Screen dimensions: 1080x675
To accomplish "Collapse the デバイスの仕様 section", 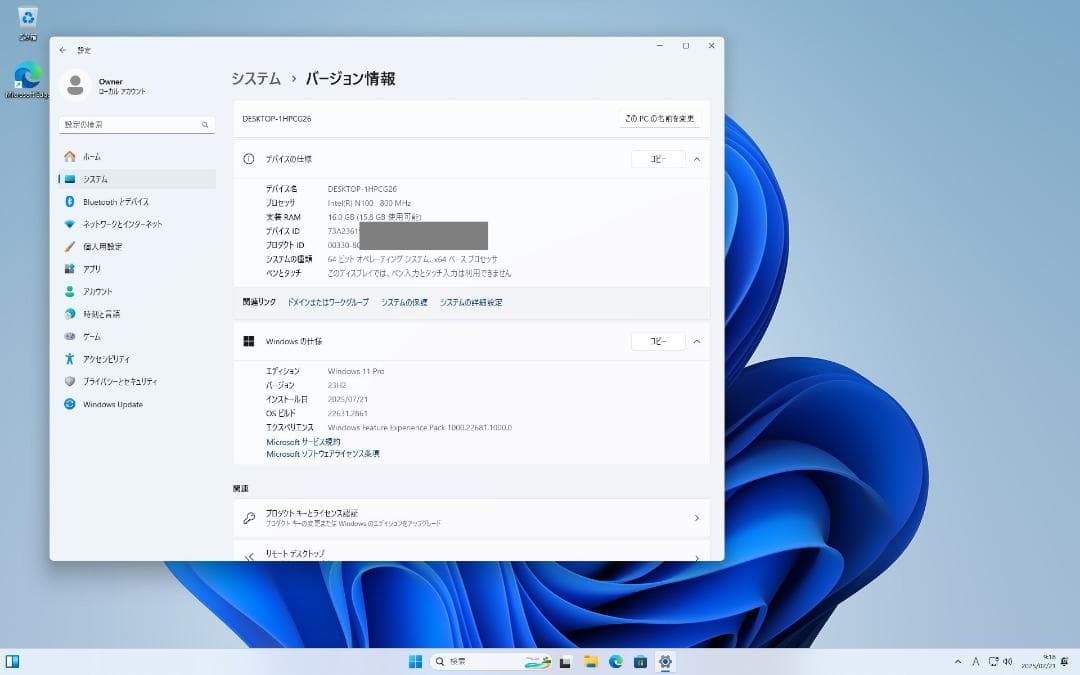I will (696, 158).
